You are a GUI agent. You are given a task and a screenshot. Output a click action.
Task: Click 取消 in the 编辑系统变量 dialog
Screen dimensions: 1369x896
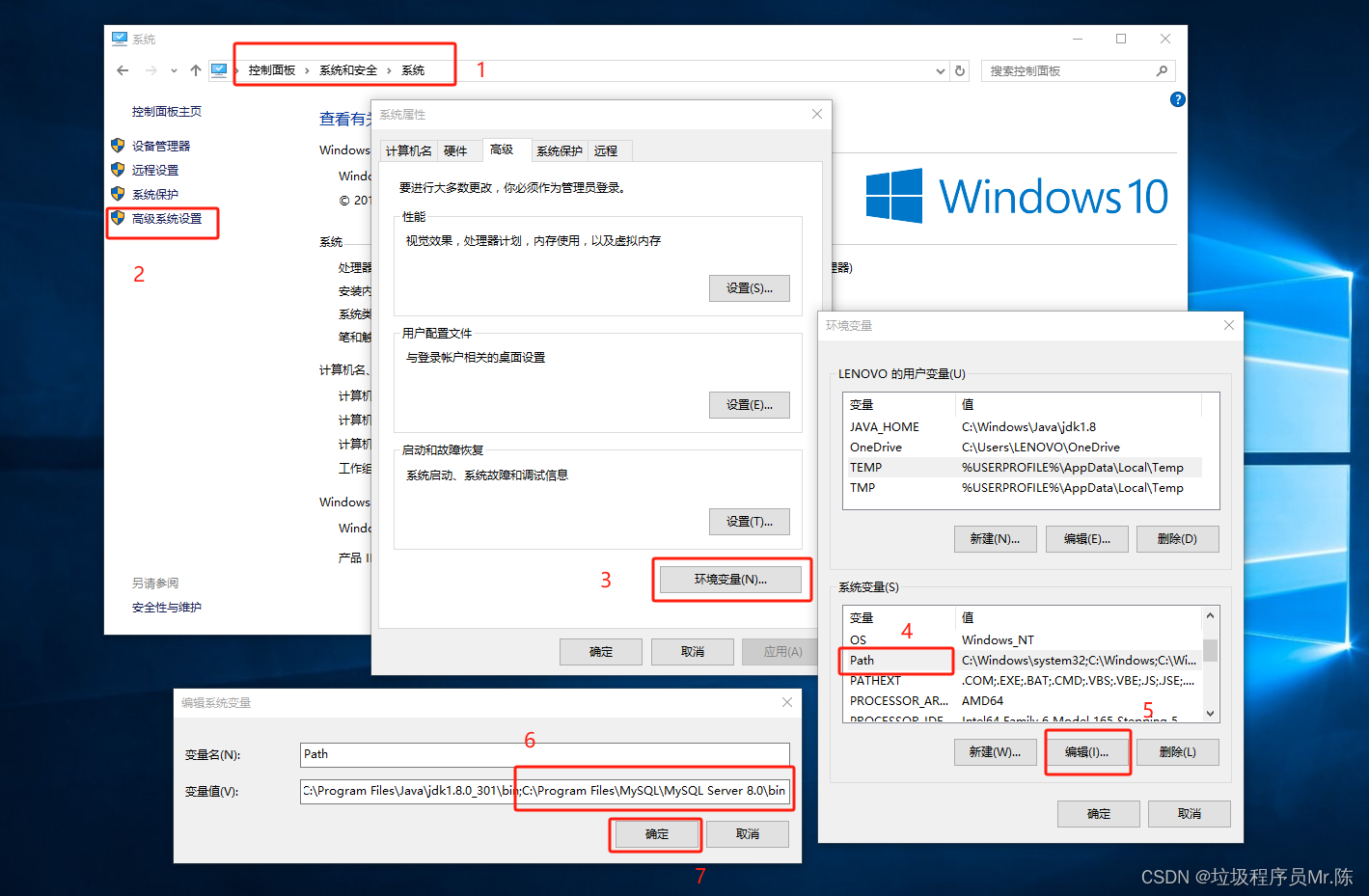[748, 834]
